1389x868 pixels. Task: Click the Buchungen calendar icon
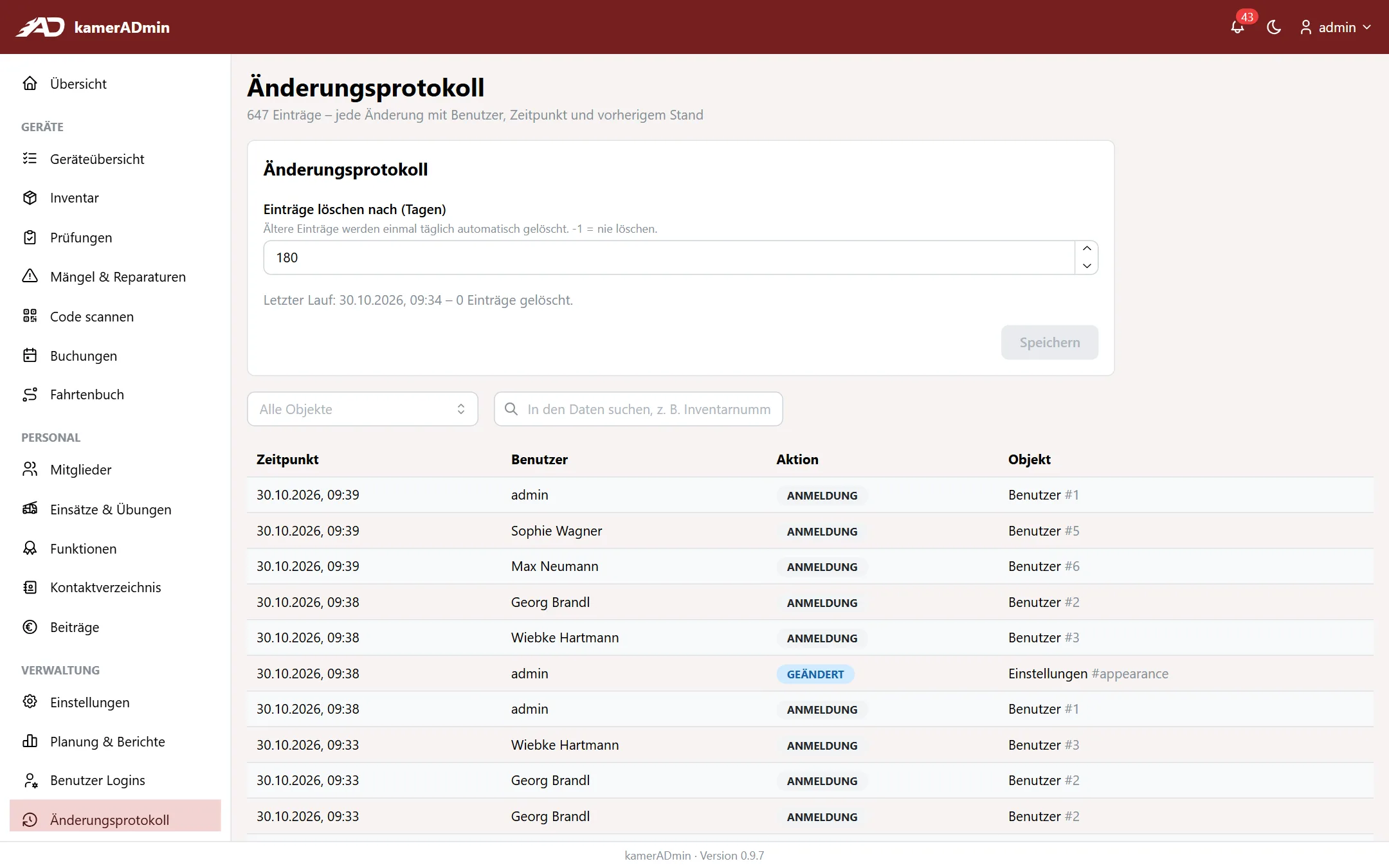(30, 356)
